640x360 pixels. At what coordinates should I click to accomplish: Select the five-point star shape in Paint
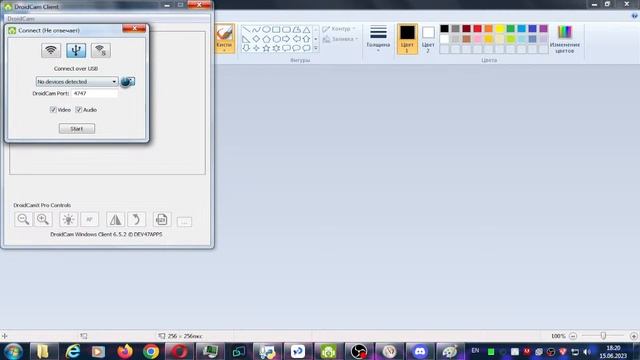[x=266, y=48]
